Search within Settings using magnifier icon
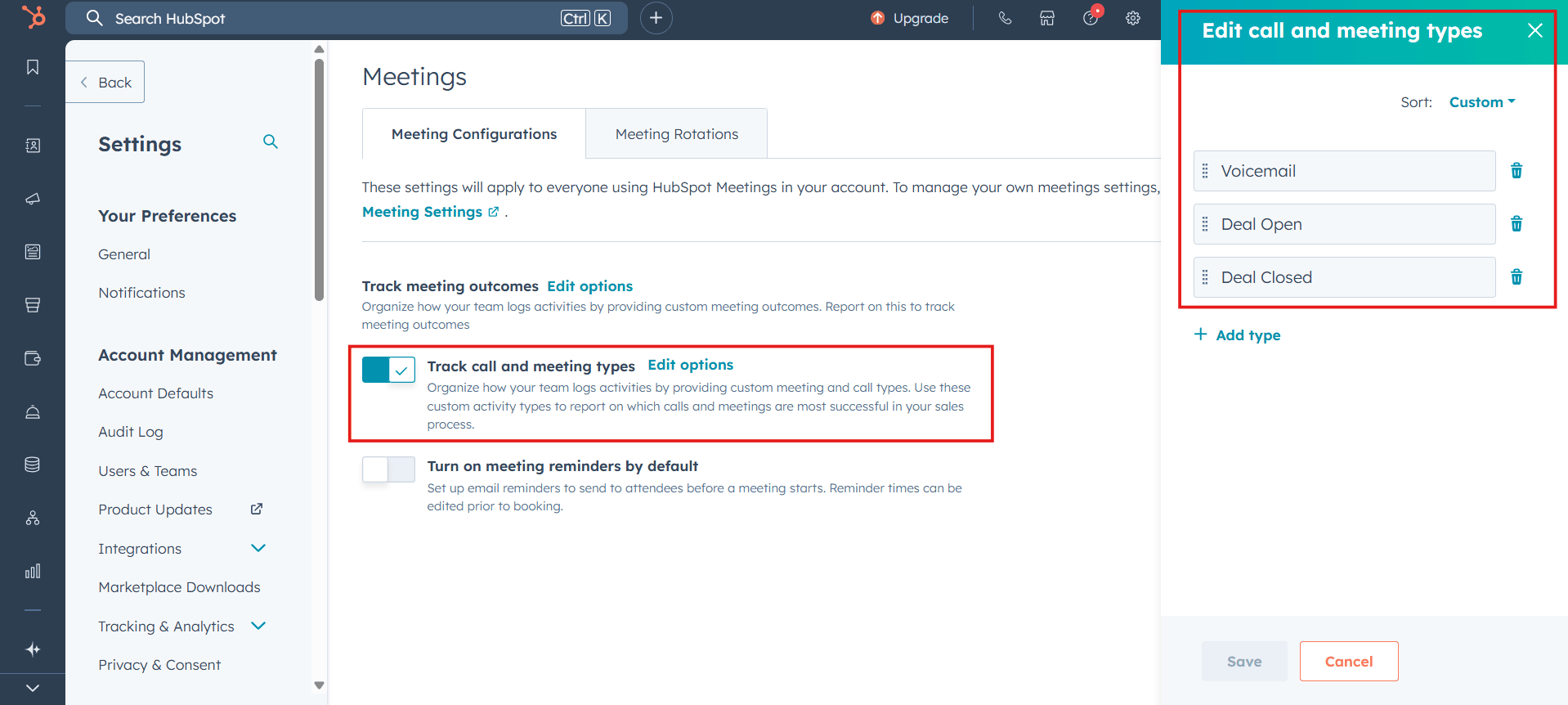The width and height of the screenshot is (1568, 705). pos(271,141)
